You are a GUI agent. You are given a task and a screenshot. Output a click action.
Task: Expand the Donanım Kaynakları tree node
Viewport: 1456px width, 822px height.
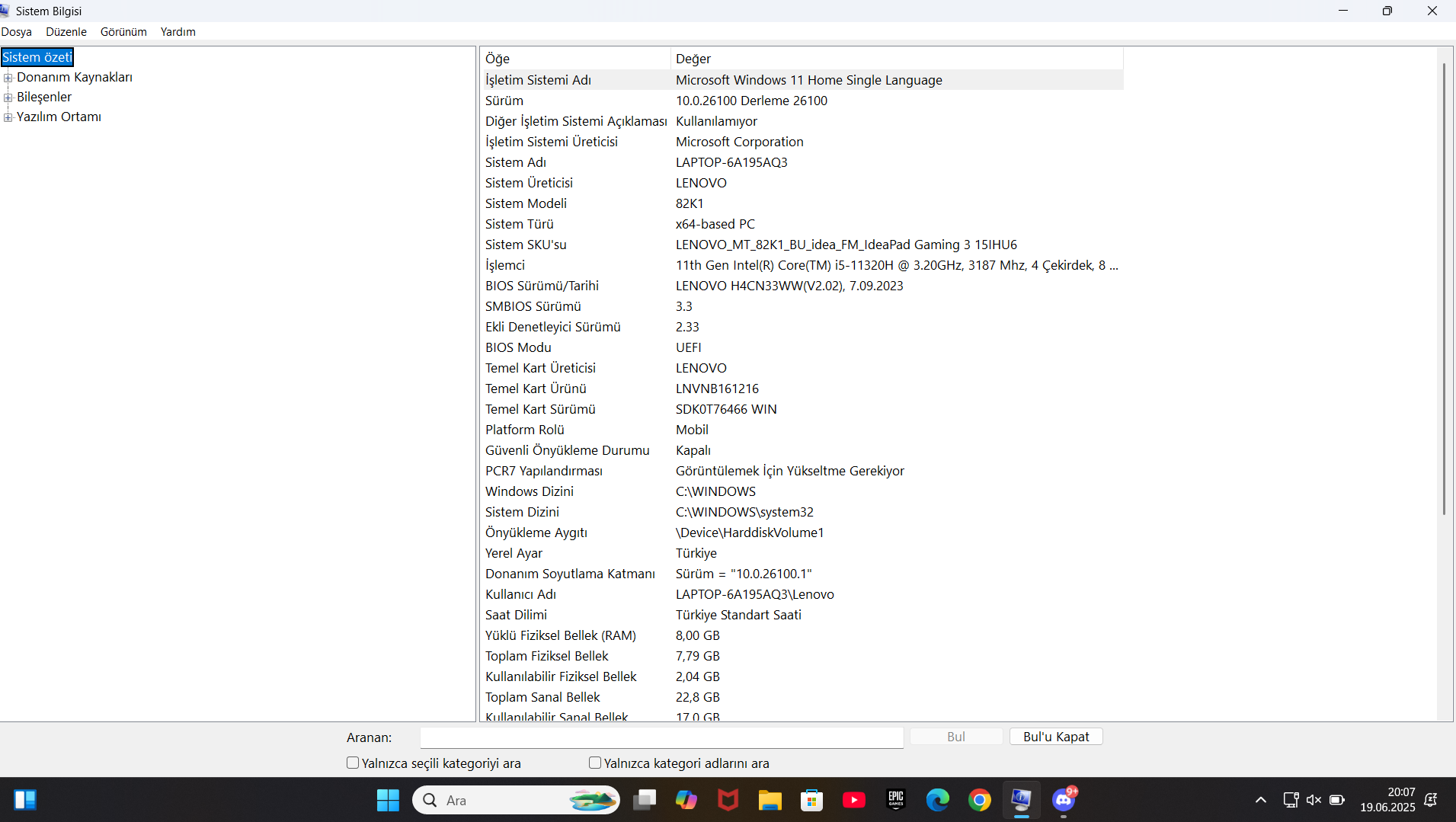[8, 78]
